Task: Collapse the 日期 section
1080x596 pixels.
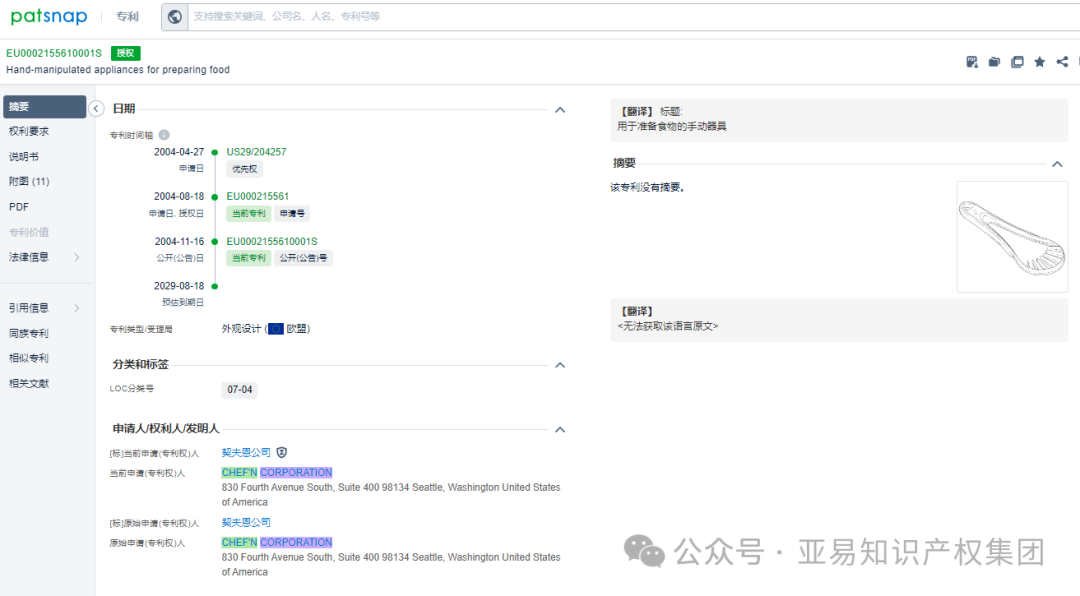Action: [560, 110]
